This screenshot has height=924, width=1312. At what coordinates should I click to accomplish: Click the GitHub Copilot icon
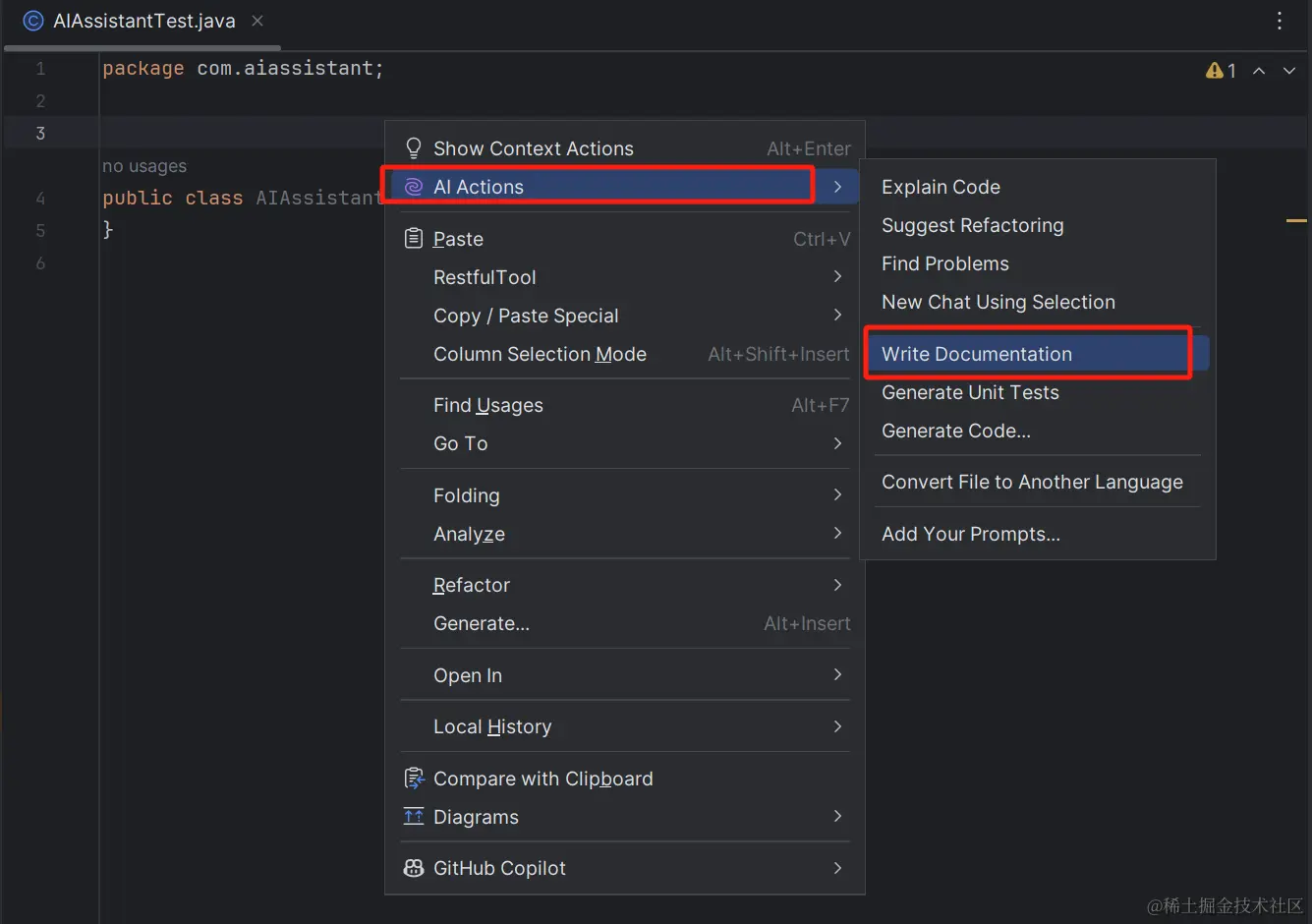(x=414, y=868)
